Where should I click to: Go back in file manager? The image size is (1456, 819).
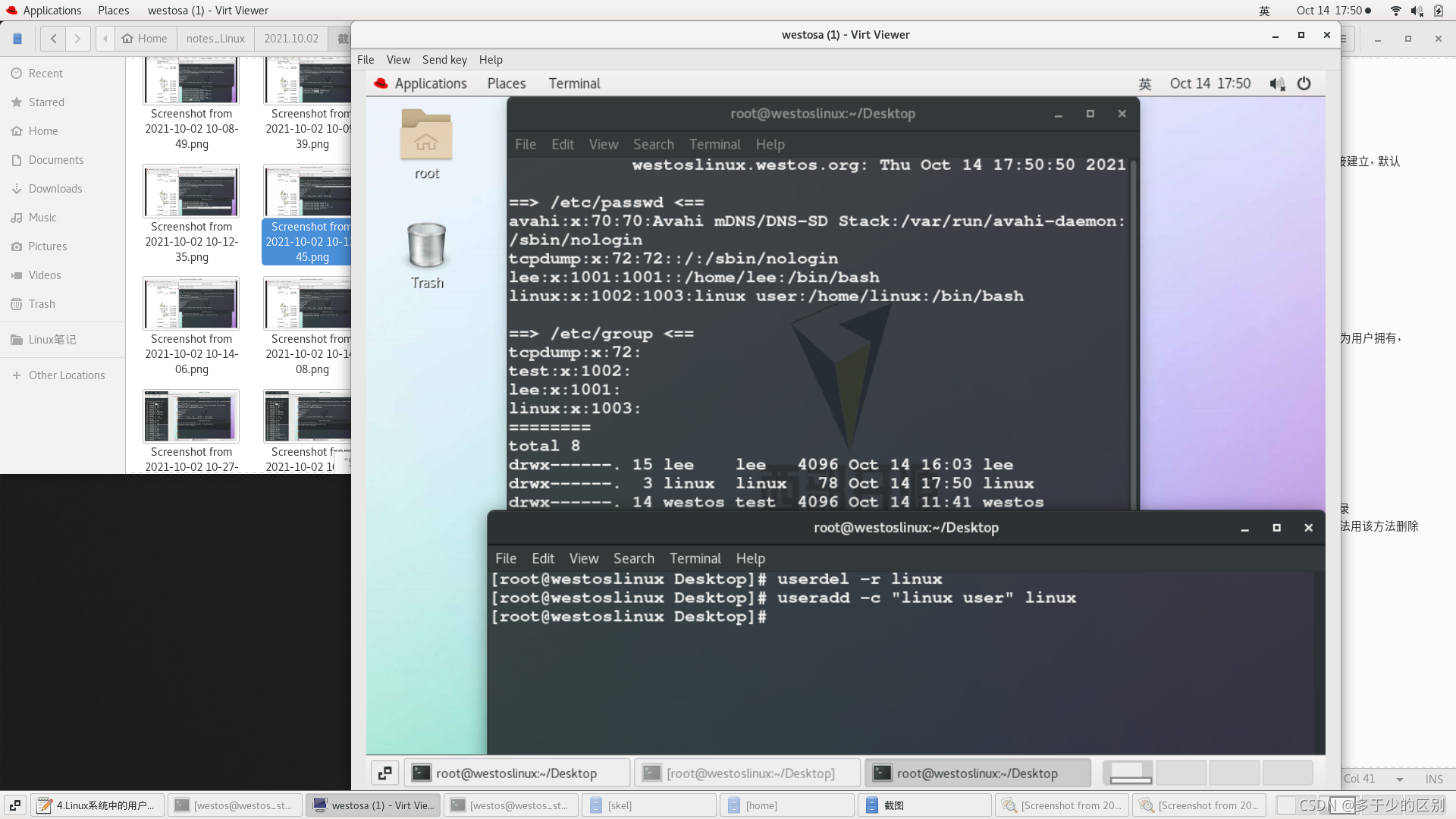tap(53, 38)
